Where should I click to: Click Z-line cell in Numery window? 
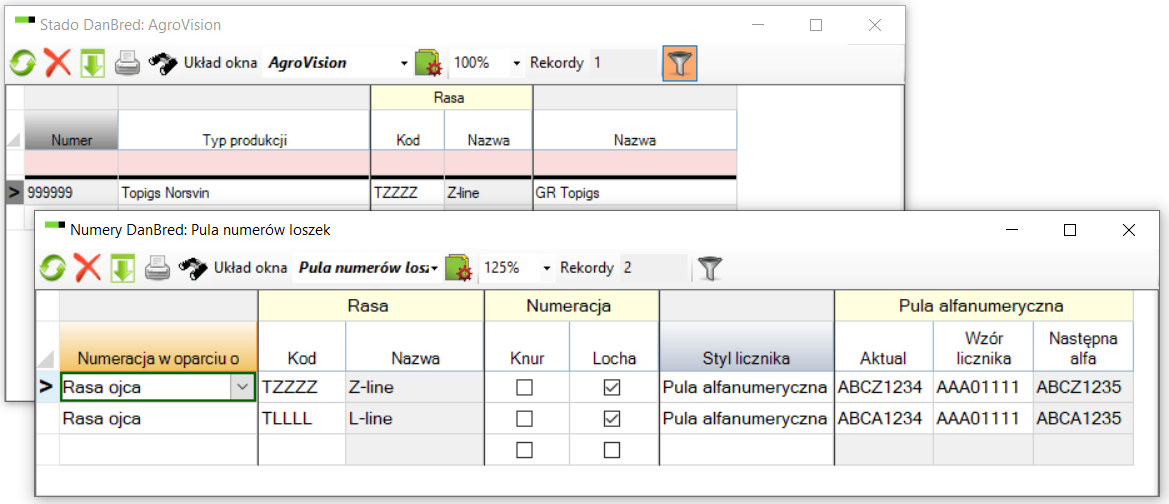click(415, 387)
